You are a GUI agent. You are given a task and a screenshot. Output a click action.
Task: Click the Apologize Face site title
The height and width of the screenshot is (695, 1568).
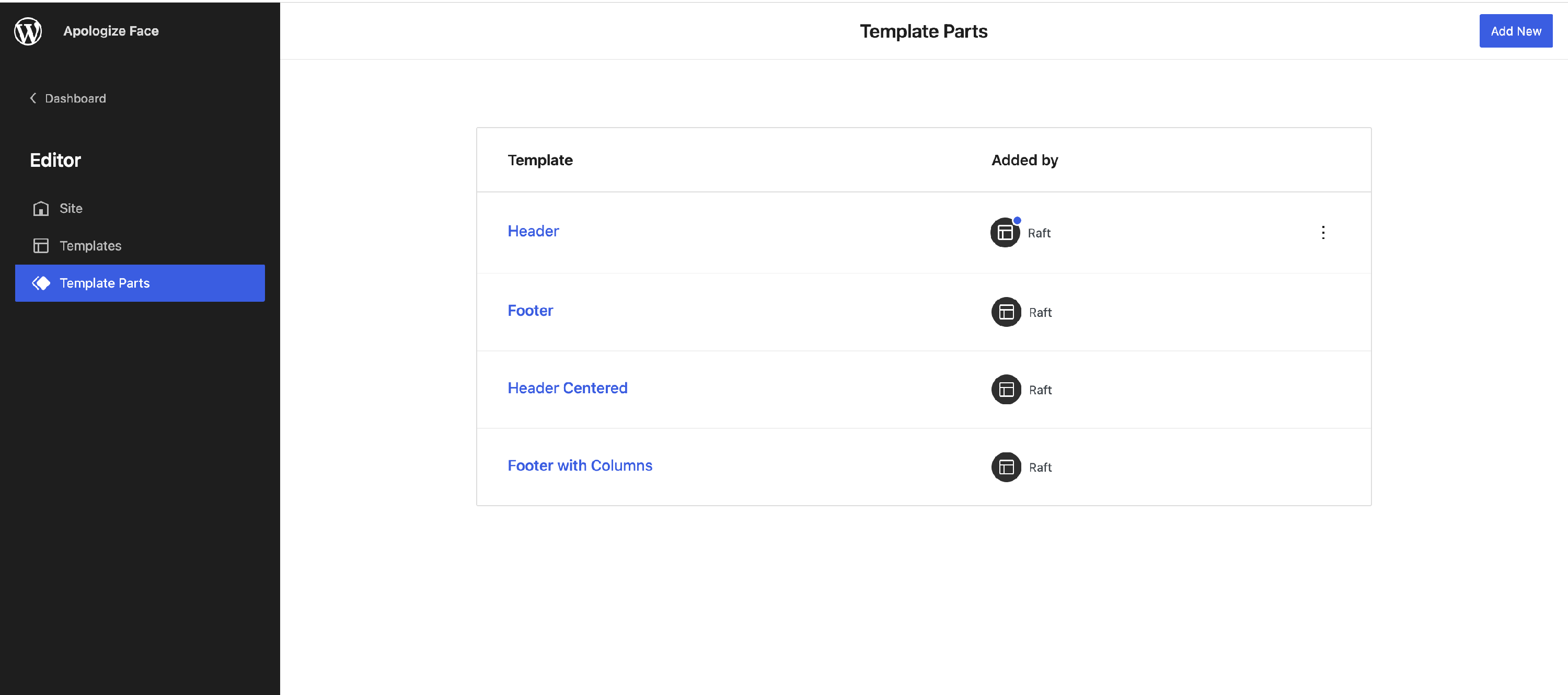tap(111, 31)
